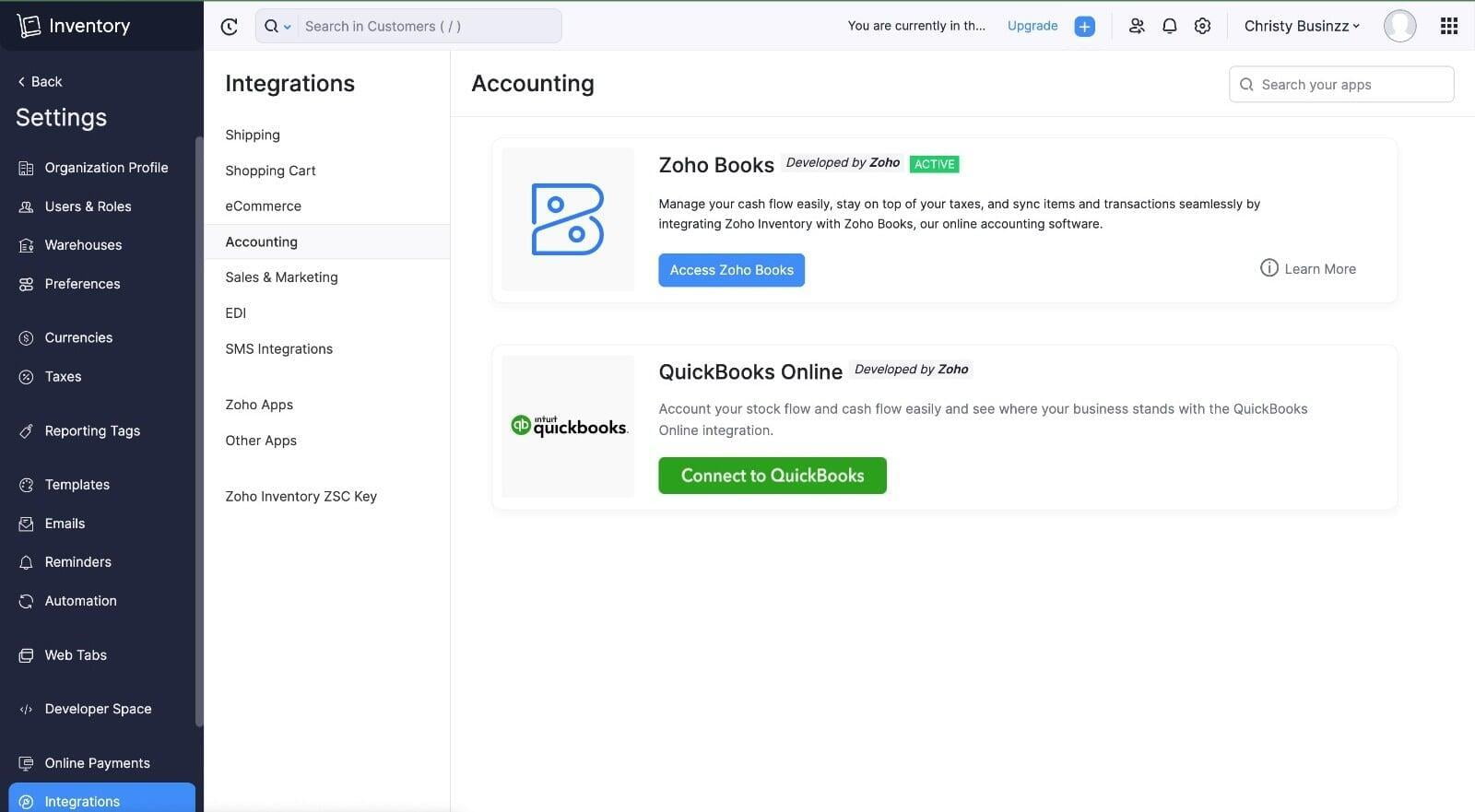Viewport: 1475px width, 812px height.
Task: Open the notifications bell icon
Action: 1169,26
